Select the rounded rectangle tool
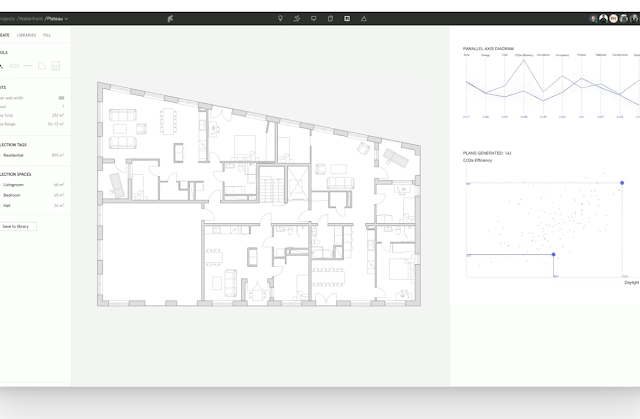Image resolution: width=640 pixels, height=419 pixels. tap(15, 66)
